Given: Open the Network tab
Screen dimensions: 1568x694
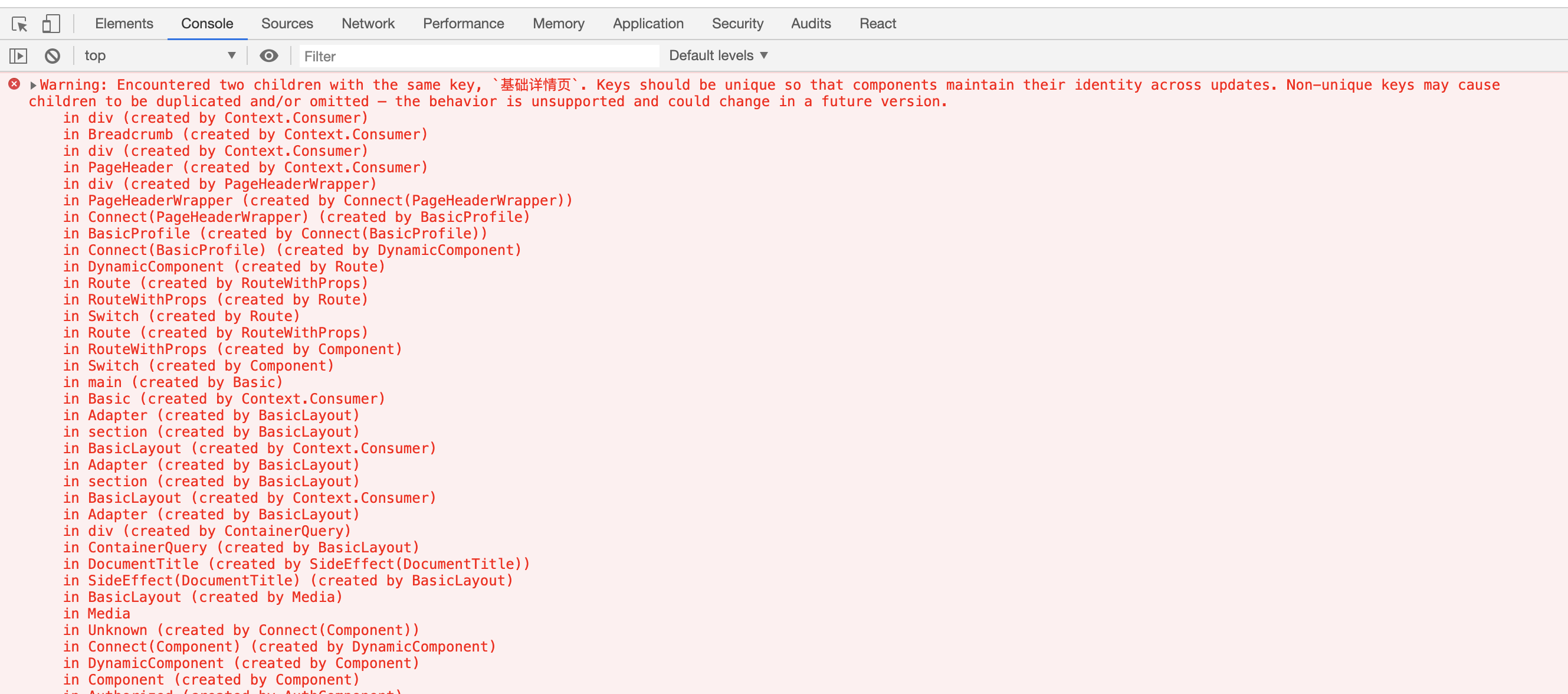Looking at the screenshot, I should pos(368,24).
